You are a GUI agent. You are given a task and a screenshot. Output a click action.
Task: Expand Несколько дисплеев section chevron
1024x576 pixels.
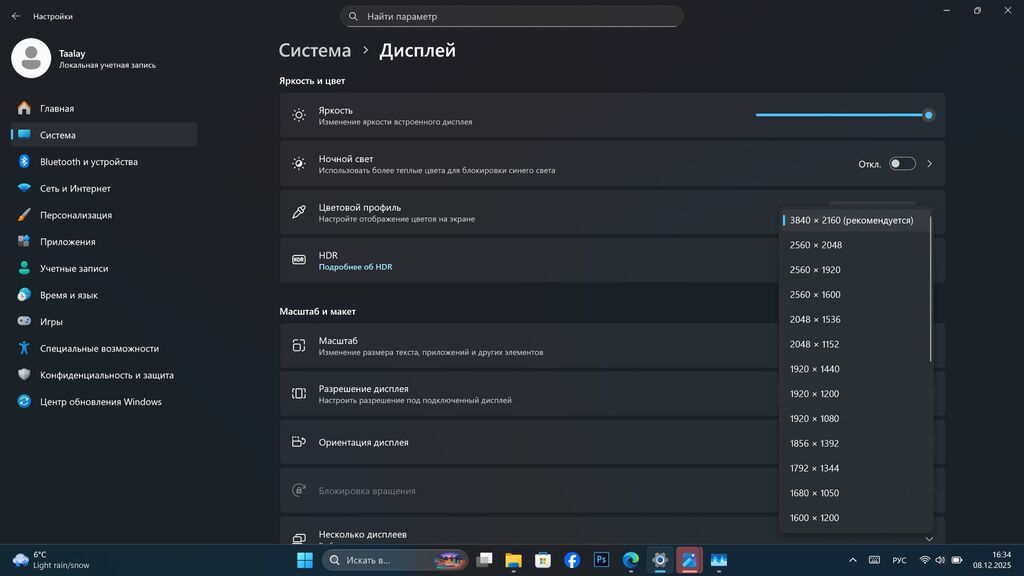(929, 539)
